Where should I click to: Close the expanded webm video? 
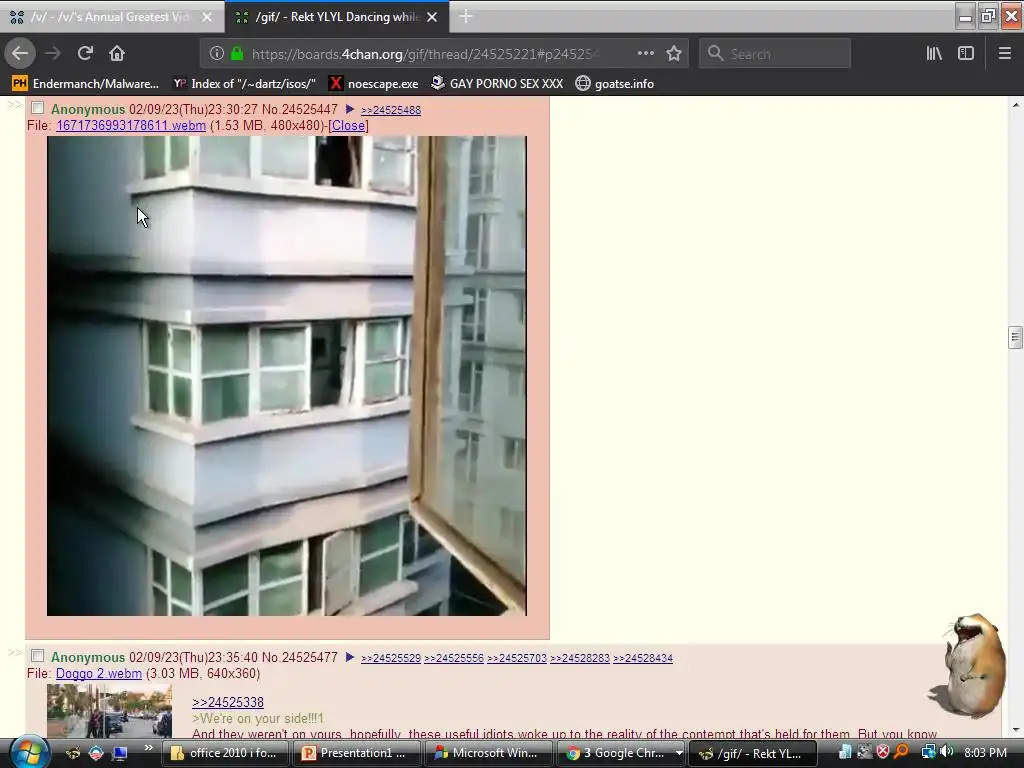coord(348,125)
